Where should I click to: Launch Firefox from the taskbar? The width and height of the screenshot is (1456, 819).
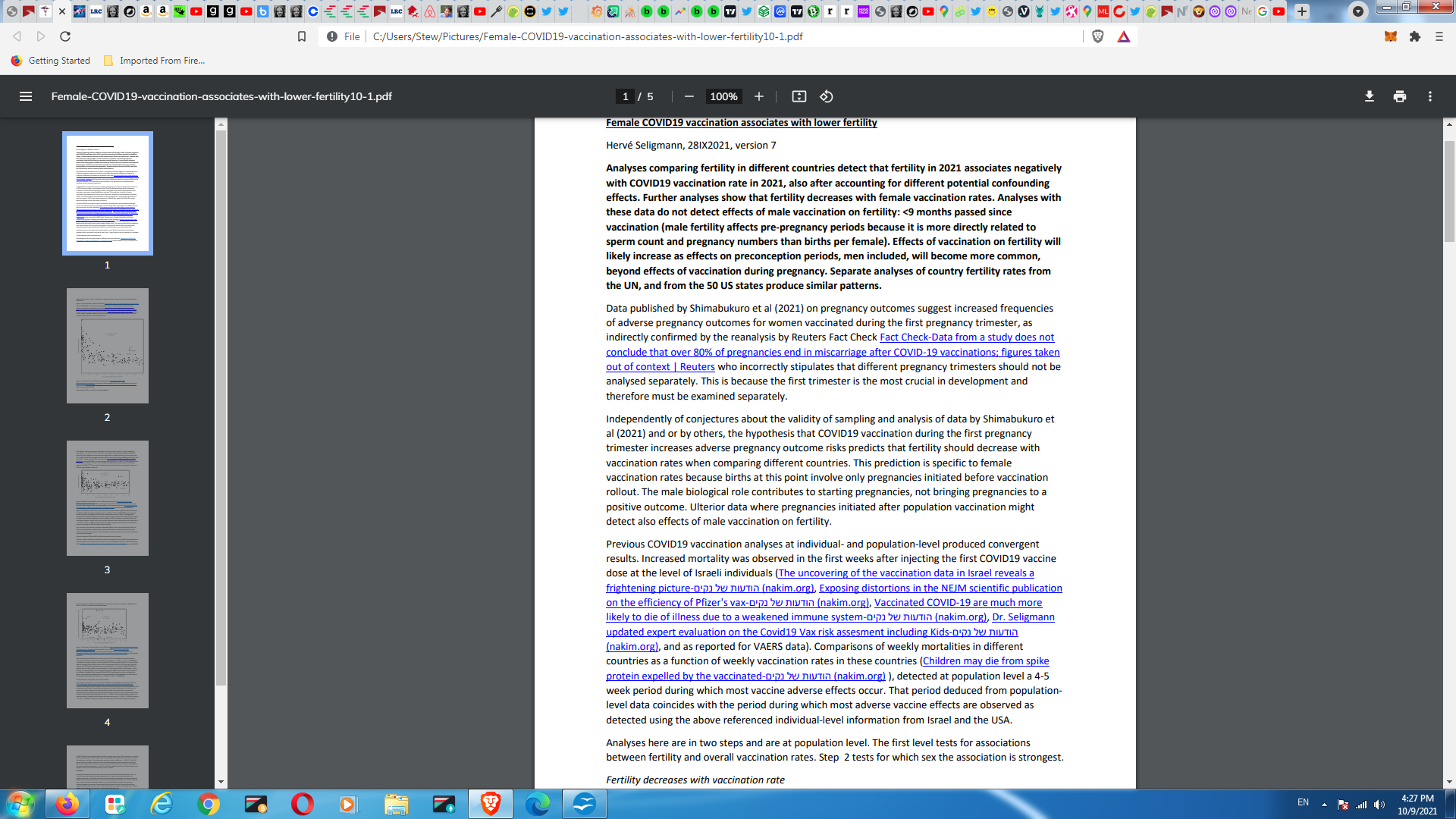[67, 804]
